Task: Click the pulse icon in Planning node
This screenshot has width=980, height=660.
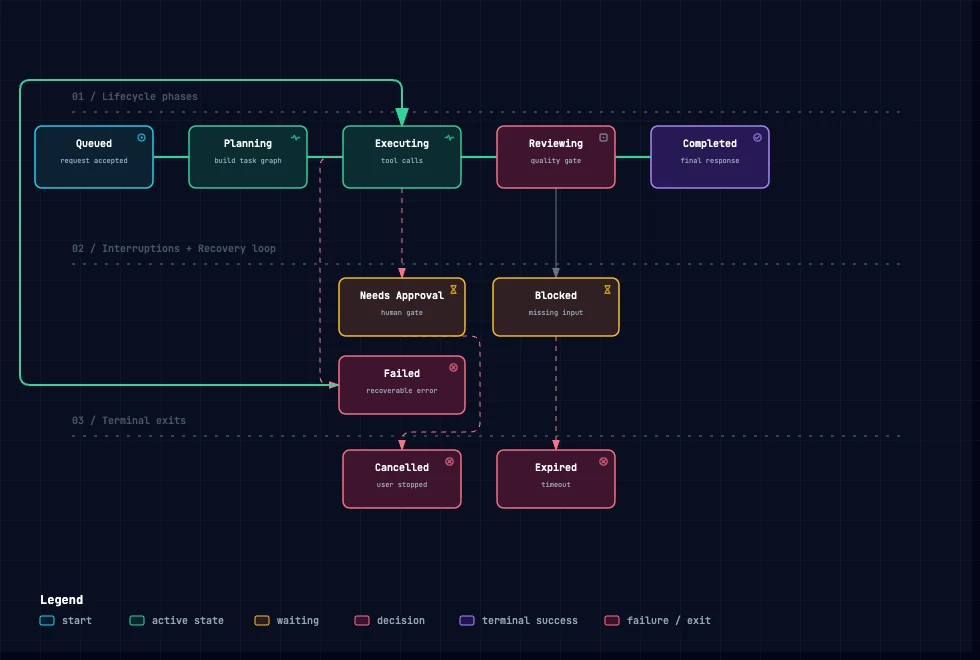Action: click(296, 138)
